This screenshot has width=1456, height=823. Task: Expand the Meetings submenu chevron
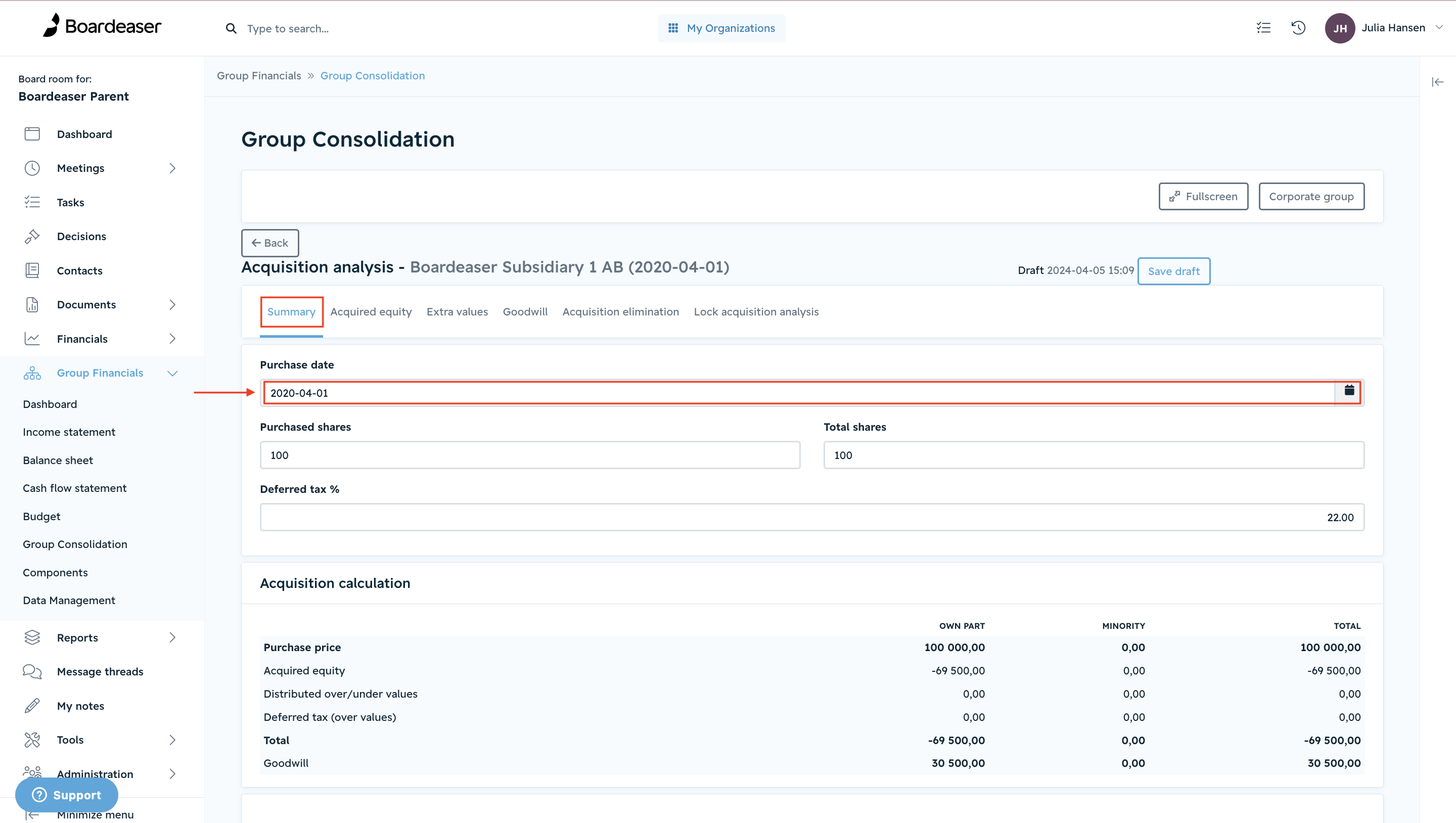coord(172,168)
